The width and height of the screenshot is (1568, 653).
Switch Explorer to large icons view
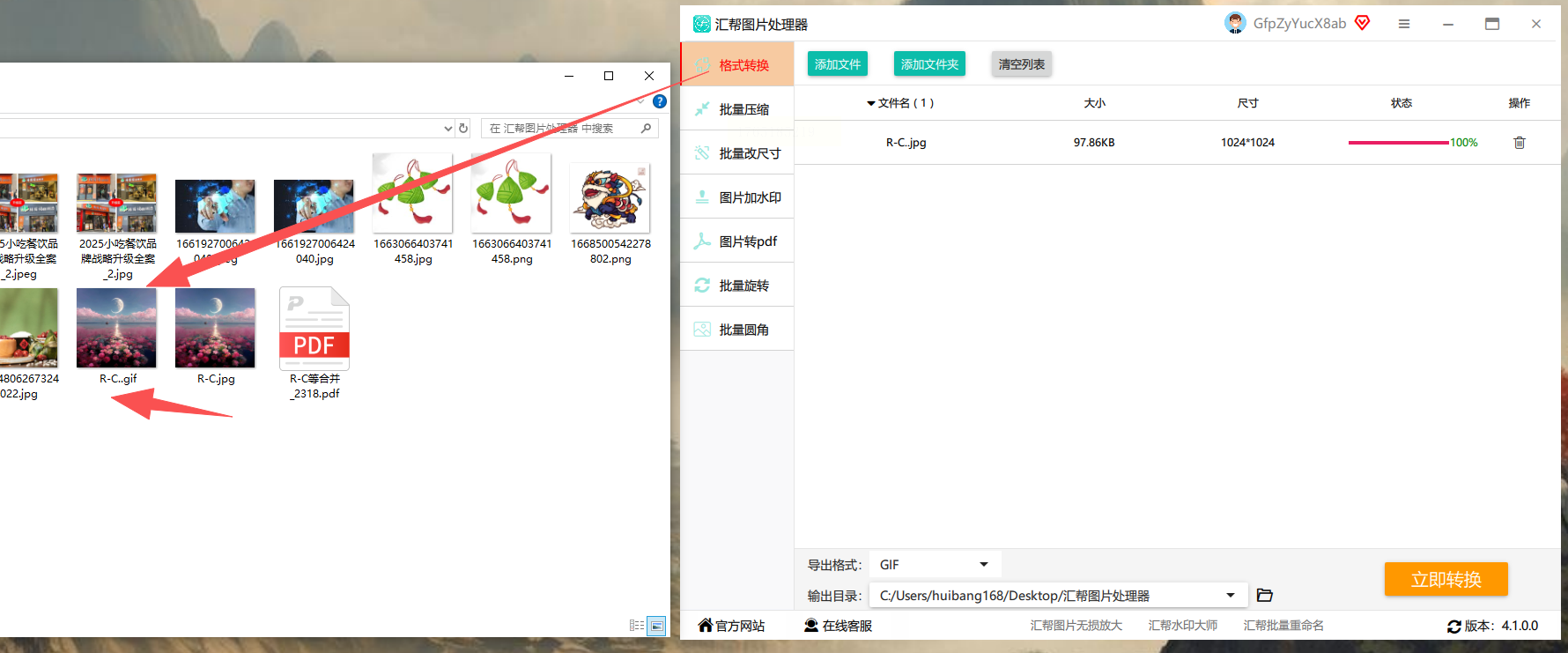pos(656,626)
